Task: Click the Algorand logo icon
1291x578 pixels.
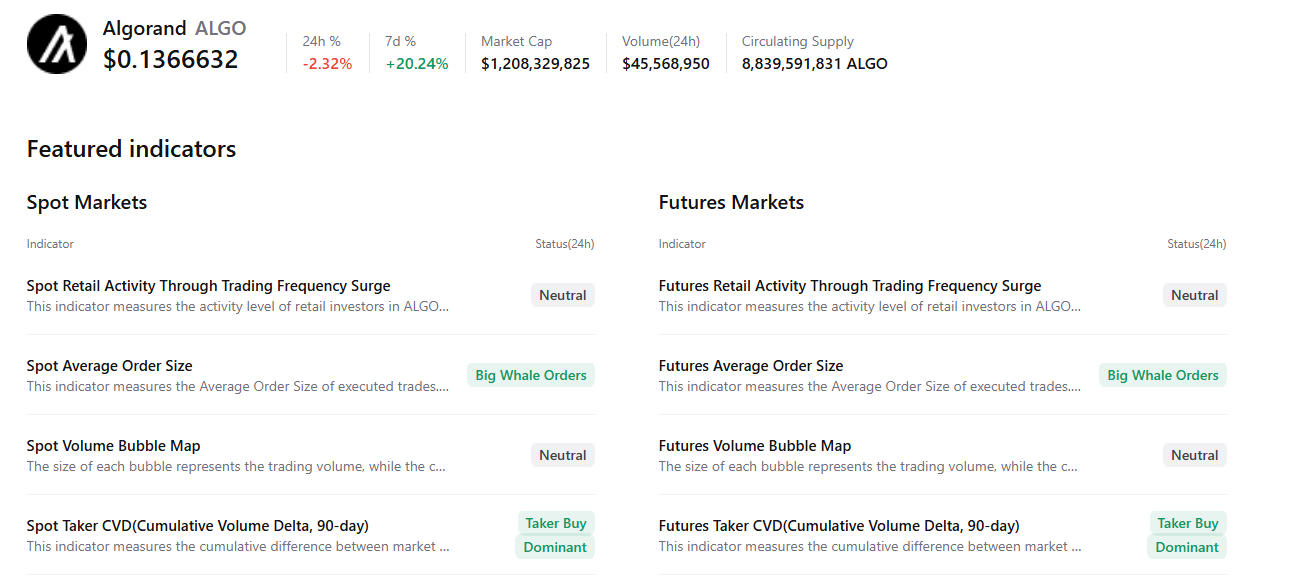Action: pos(57,44)
